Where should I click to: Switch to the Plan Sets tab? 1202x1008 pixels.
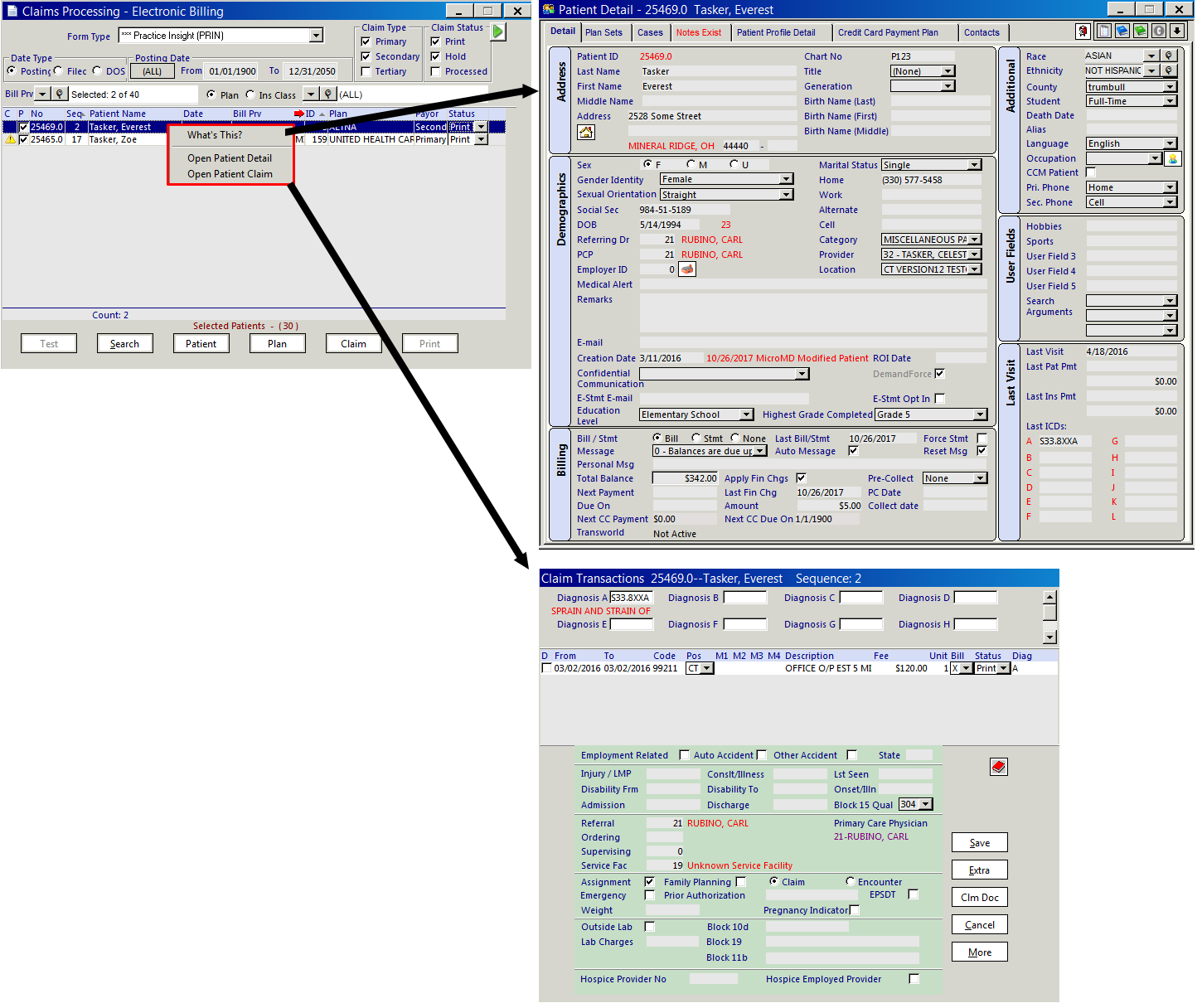tap(603, 32)
